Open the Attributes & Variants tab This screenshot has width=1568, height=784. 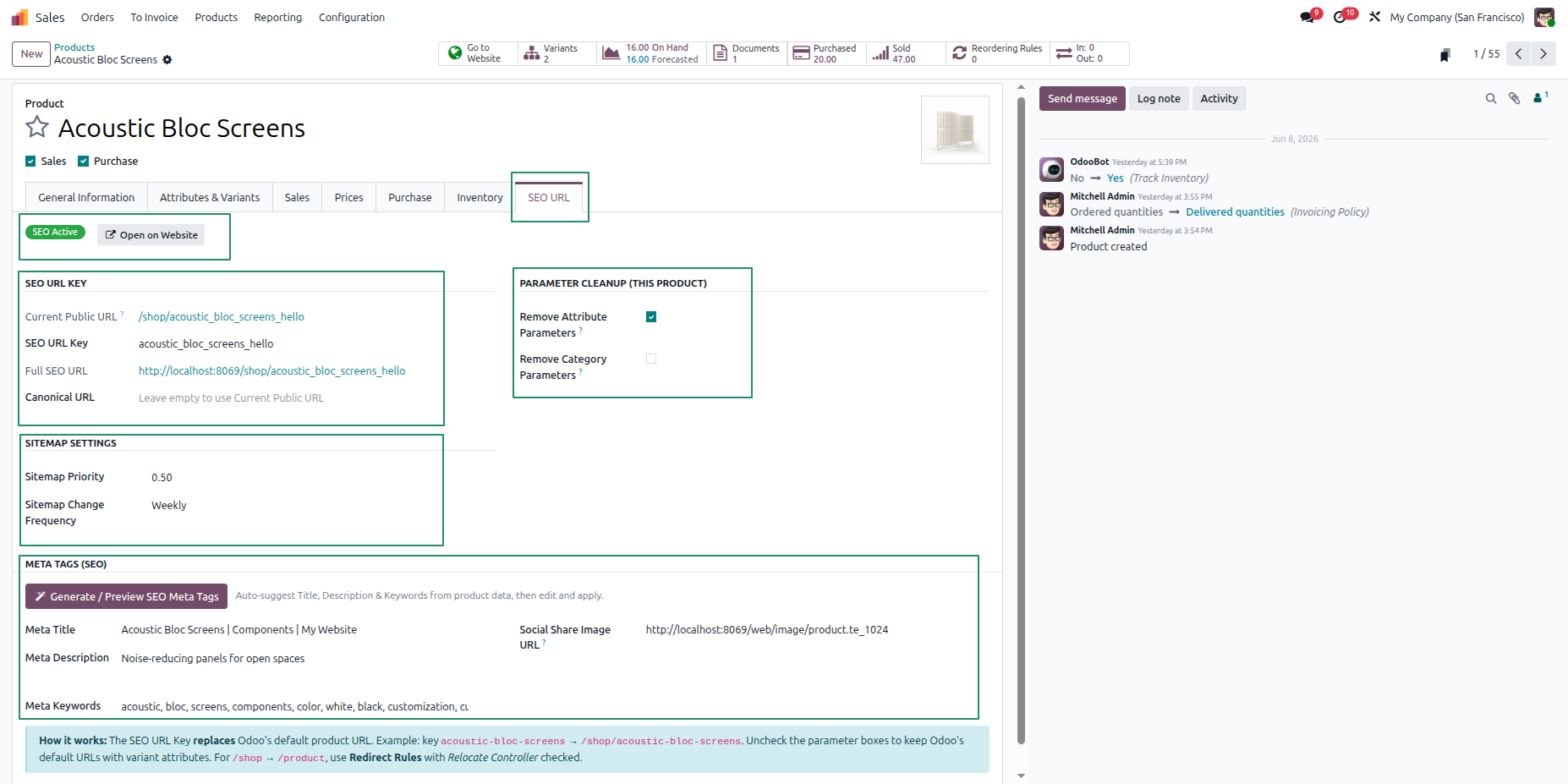click(210, 197)
